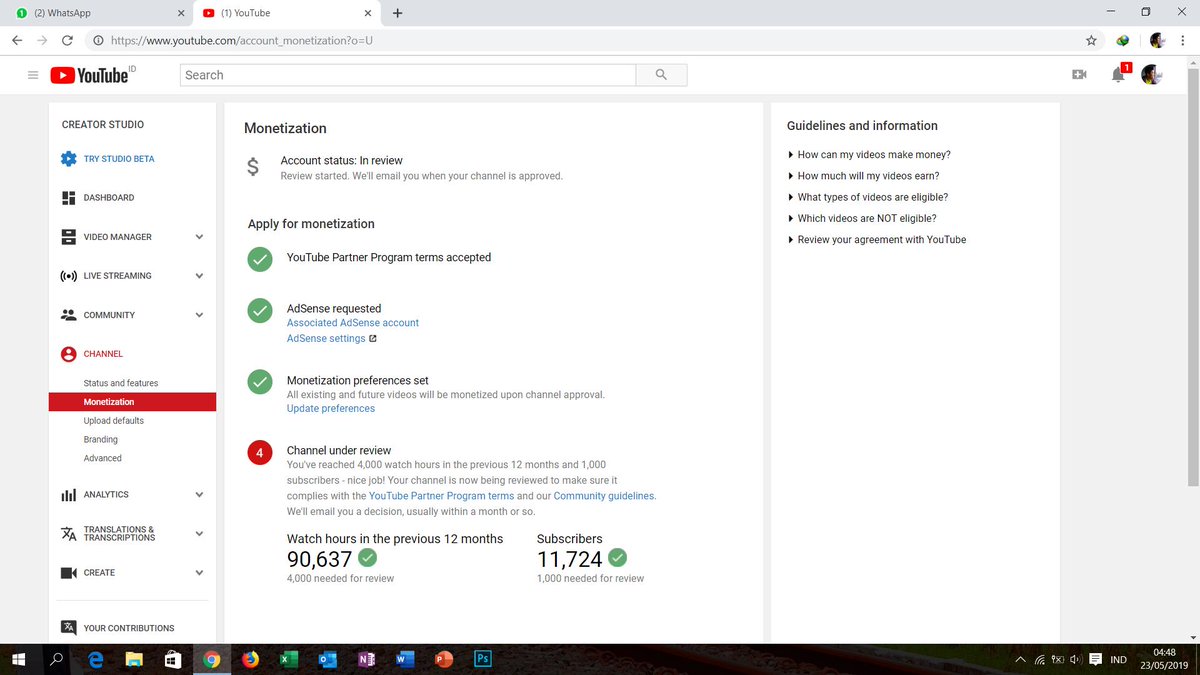Click the Community people icon
The width and height of the screenshot is (1200, 675).
pos(68,315)
